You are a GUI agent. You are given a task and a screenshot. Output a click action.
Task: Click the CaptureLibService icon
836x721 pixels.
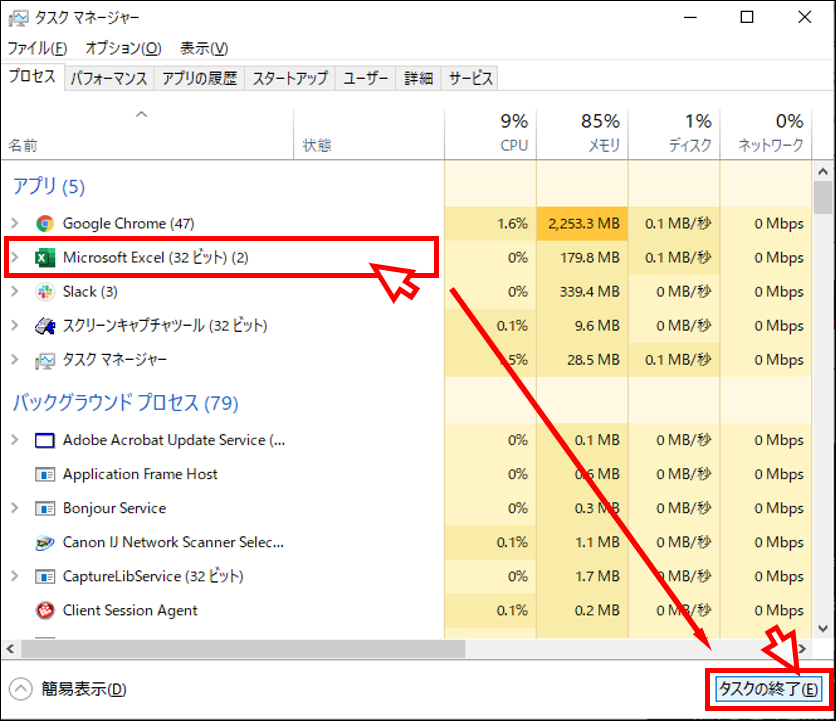pyautogui.click(x=45, y=576)
